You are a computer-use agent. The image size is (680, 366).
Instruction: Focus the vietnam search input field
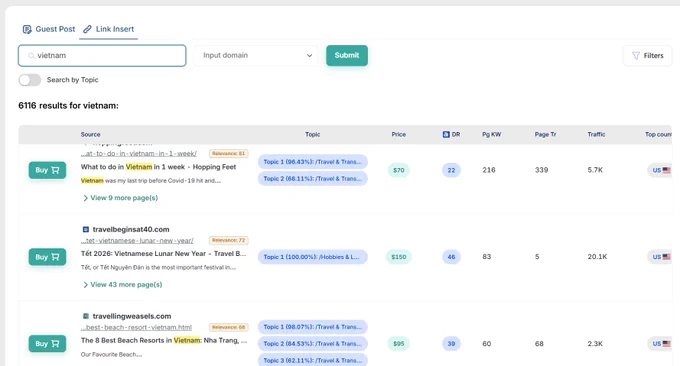[x=102, y=56]
